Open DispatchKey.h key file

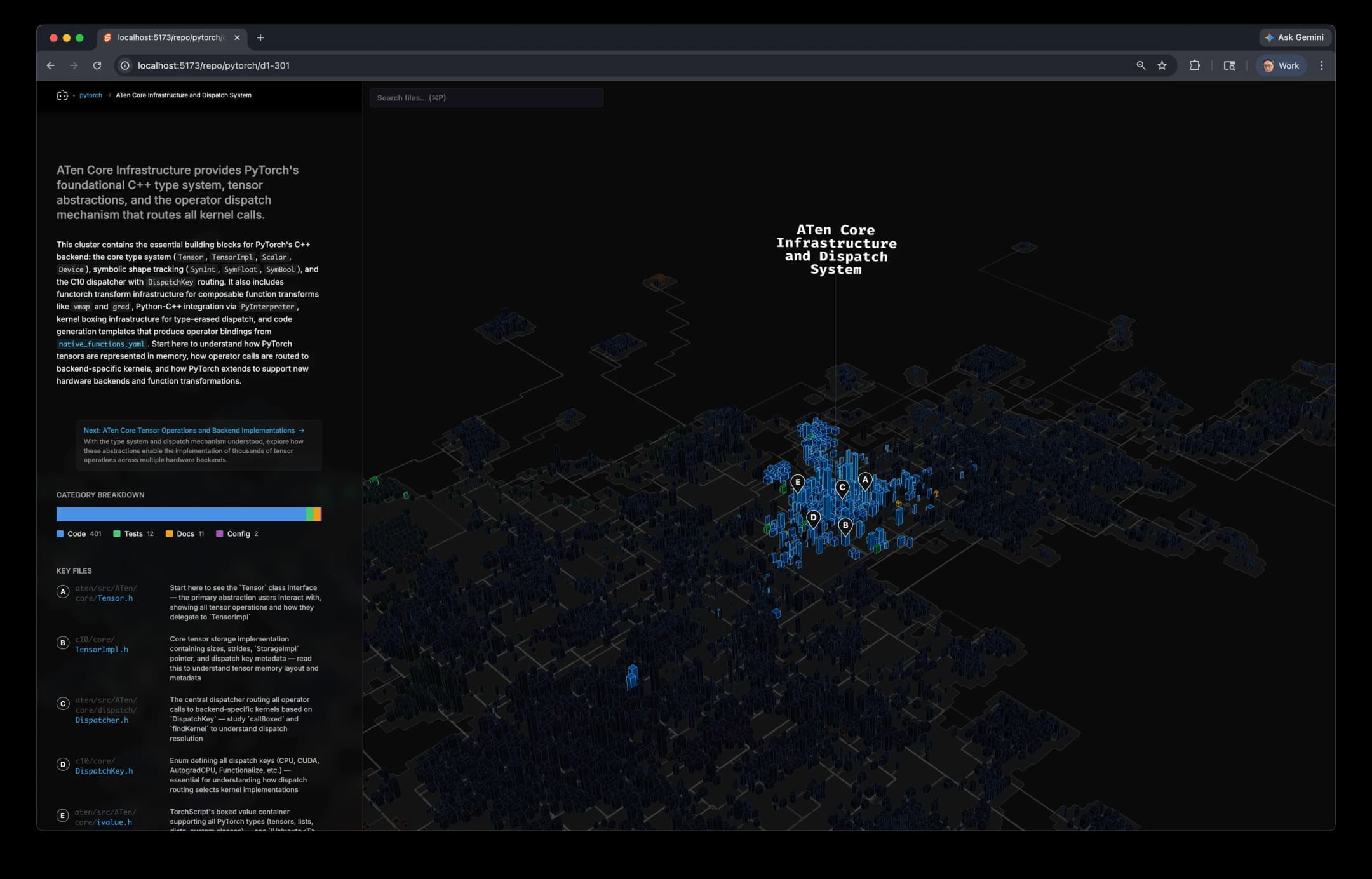click(104, 771)
